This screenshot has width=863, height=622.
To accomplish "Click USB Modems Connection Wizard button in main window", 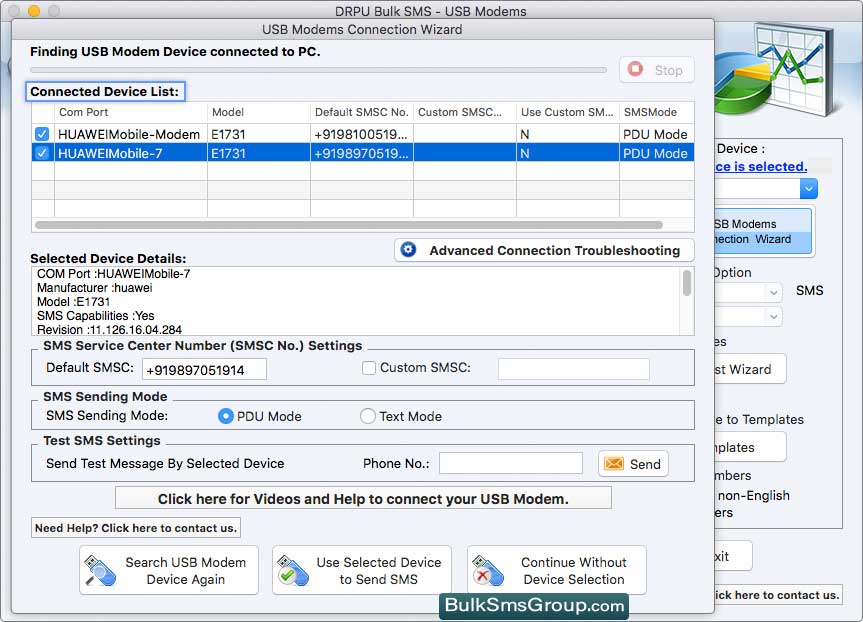I will [763, 231].
